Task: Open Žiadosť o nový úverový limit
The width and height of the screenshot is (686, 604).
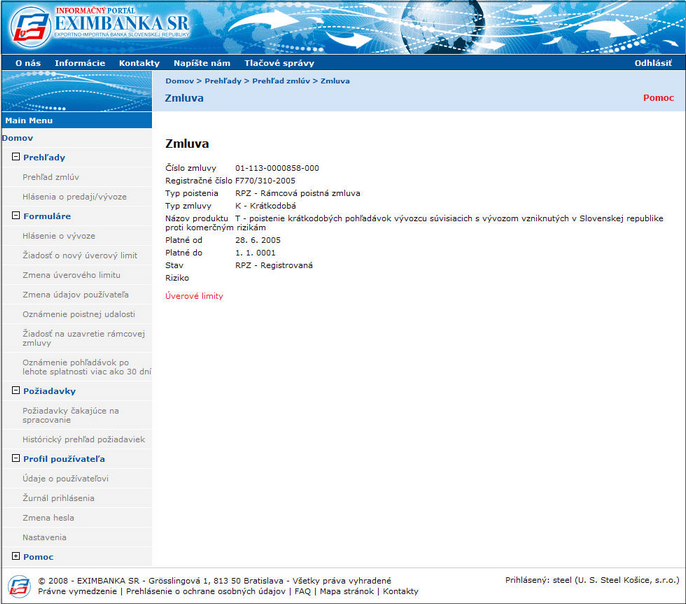Action: 80,255
